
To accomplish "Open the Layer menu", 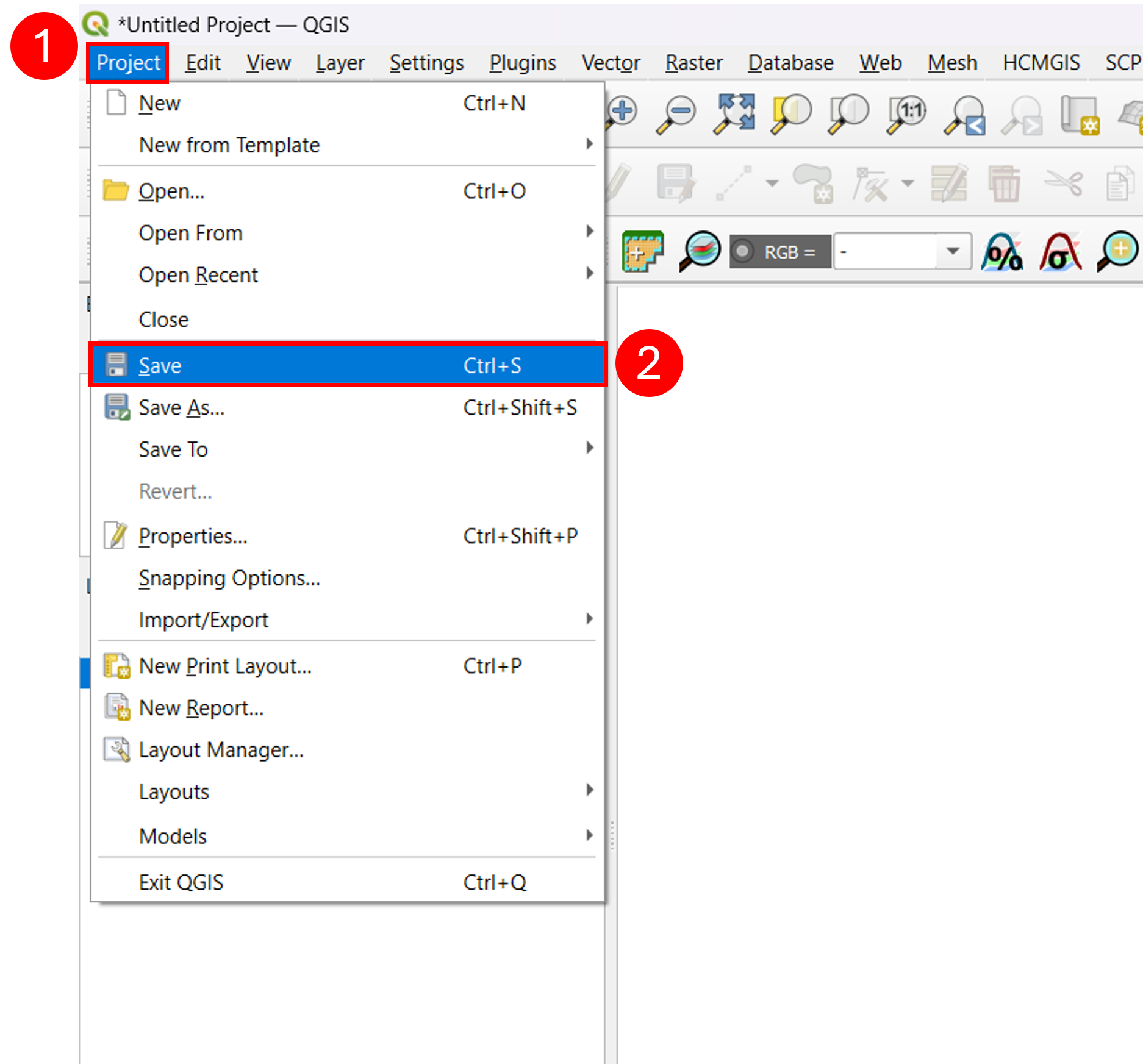I will click(340, 63).
